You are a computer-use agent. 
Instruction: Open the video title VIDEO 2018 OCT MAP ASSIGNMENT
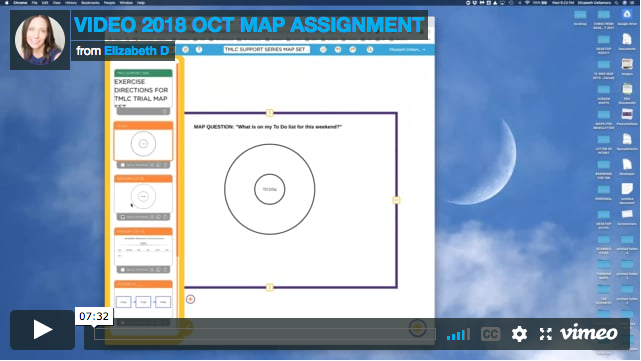249,25
